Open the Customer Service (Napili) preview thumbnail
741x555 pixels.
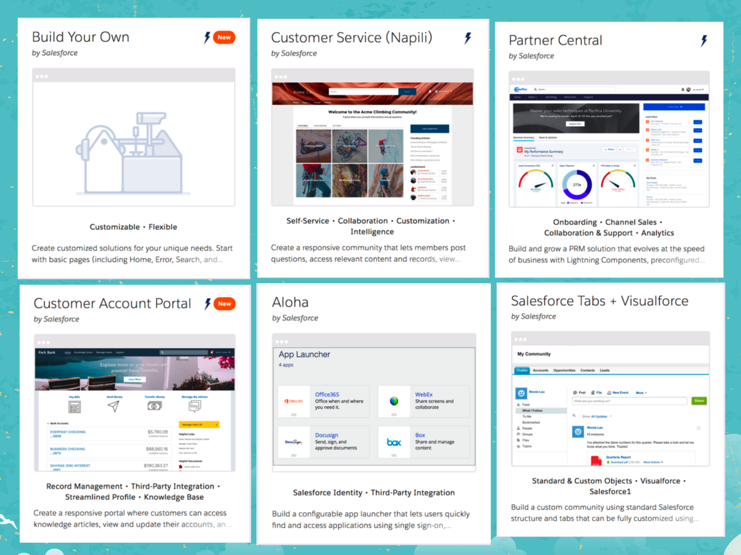tap(372, 138)
